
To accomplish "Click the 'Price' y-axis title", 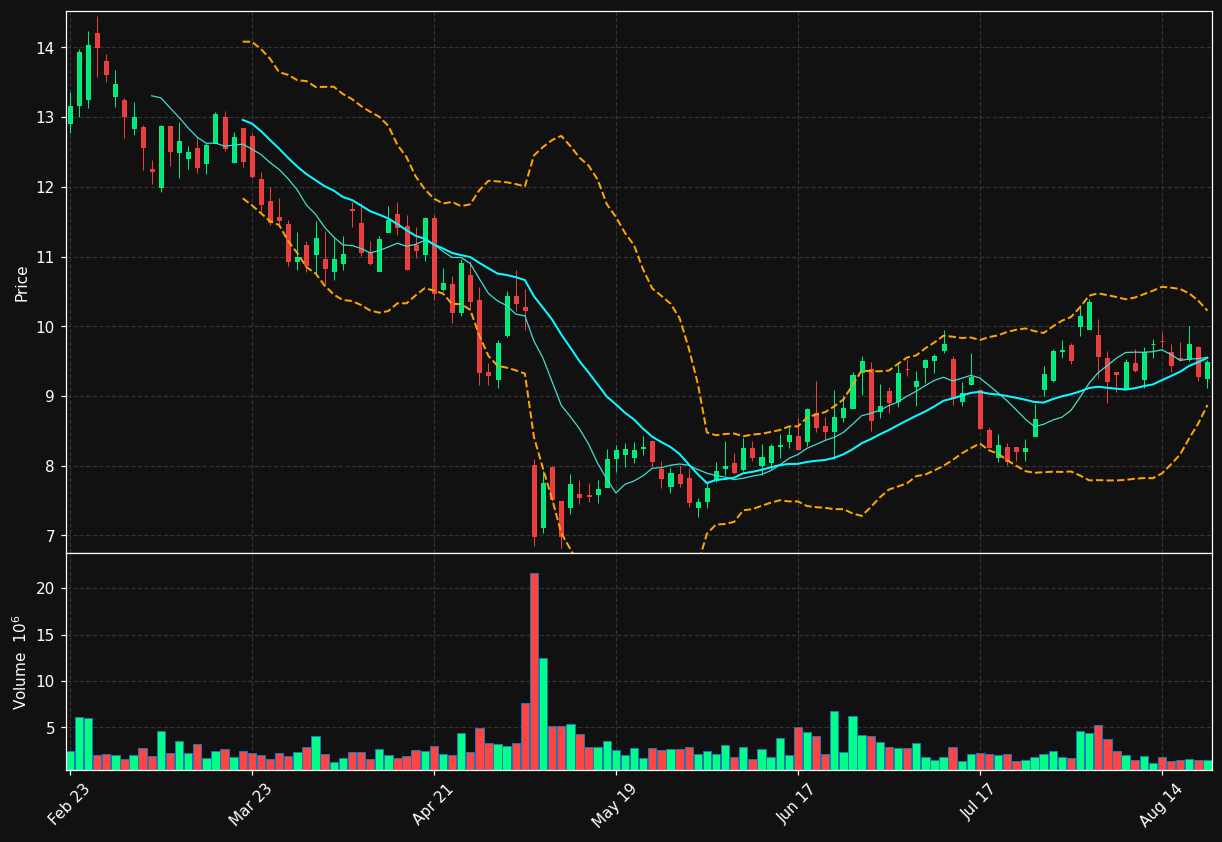I will point(22,283).
